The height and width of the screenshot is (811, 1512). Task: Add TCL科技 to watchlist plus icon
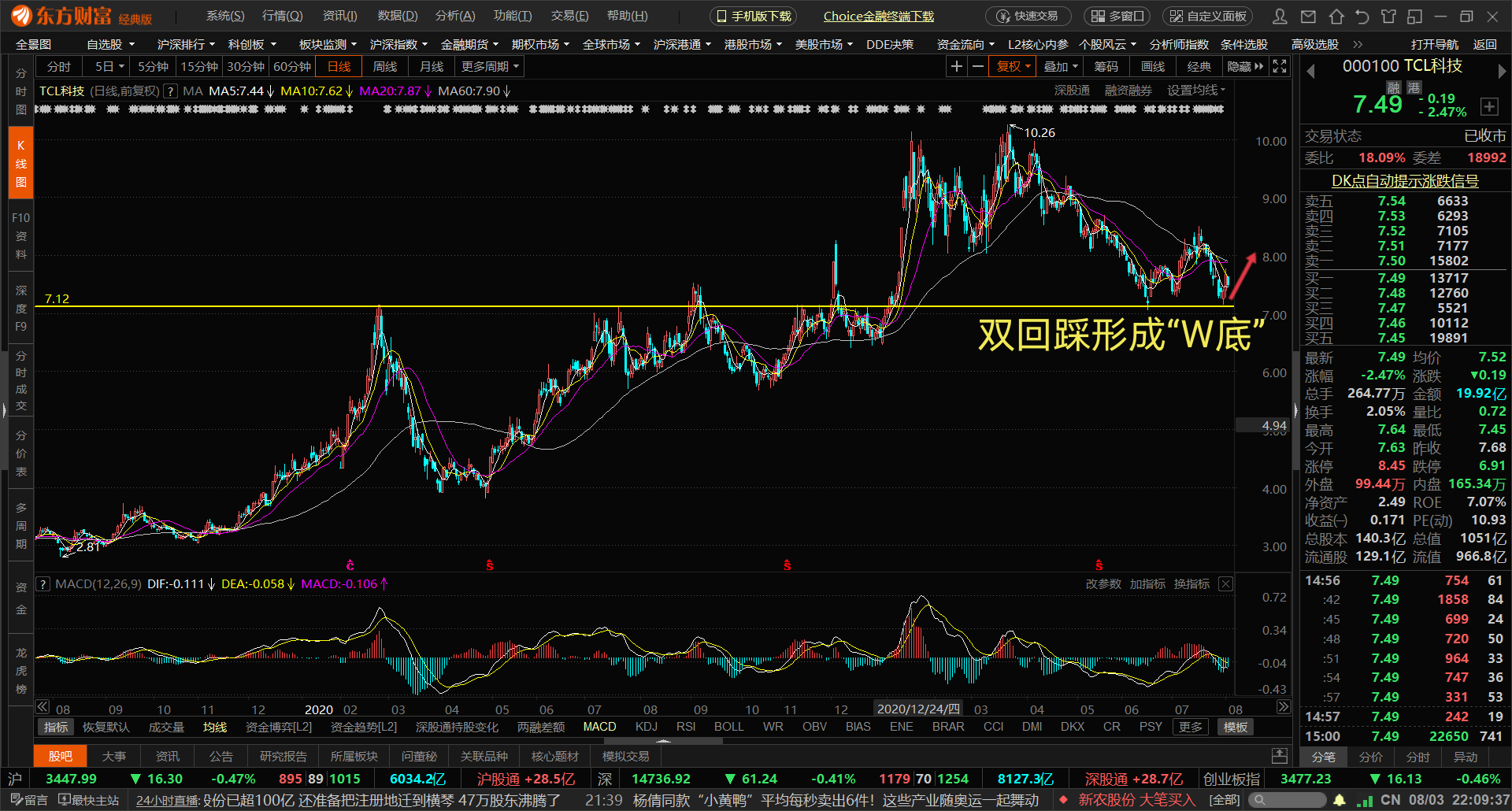[x=1489, y=106]
